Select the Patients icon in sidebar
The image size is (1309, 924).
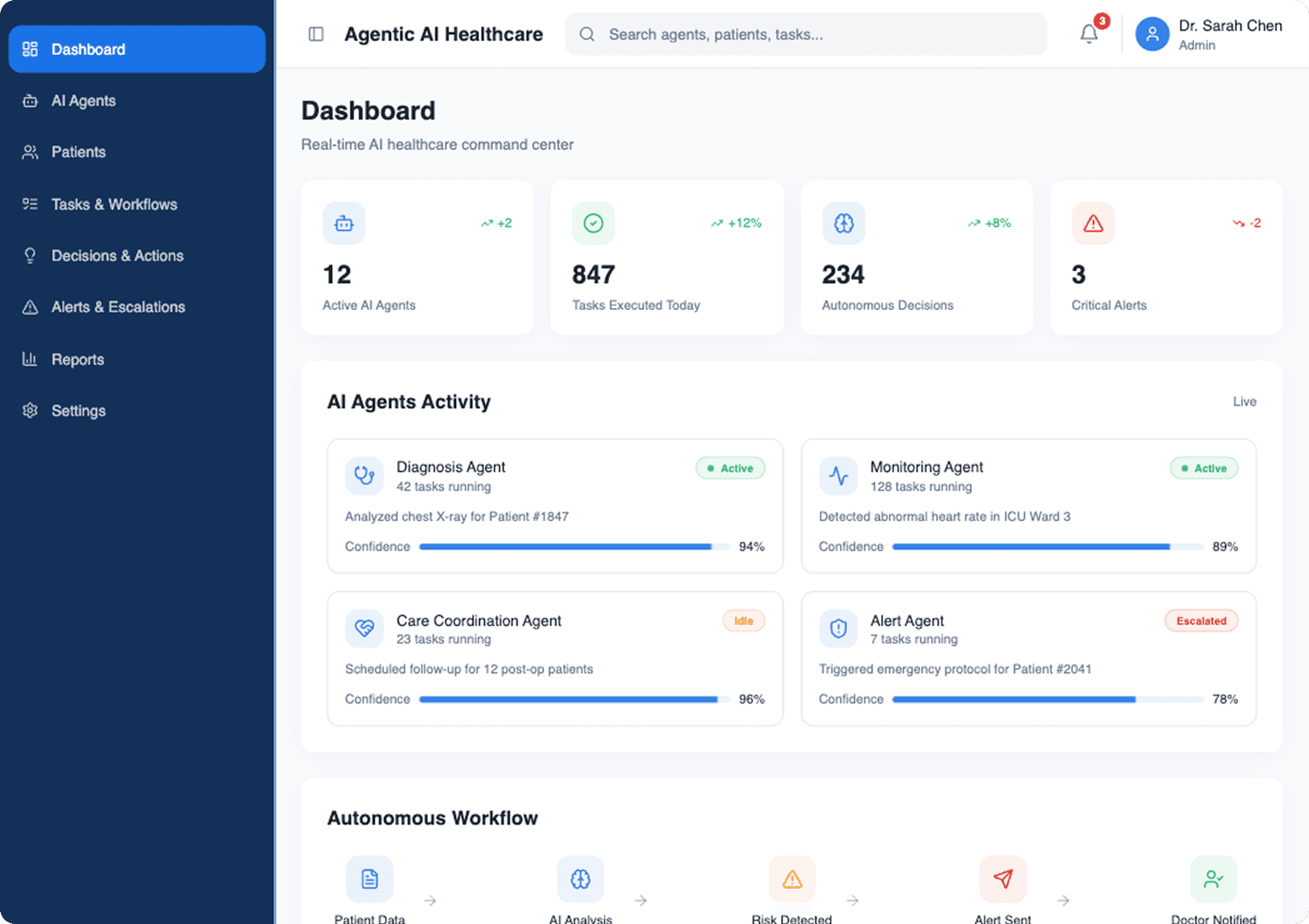pos(30,152)
